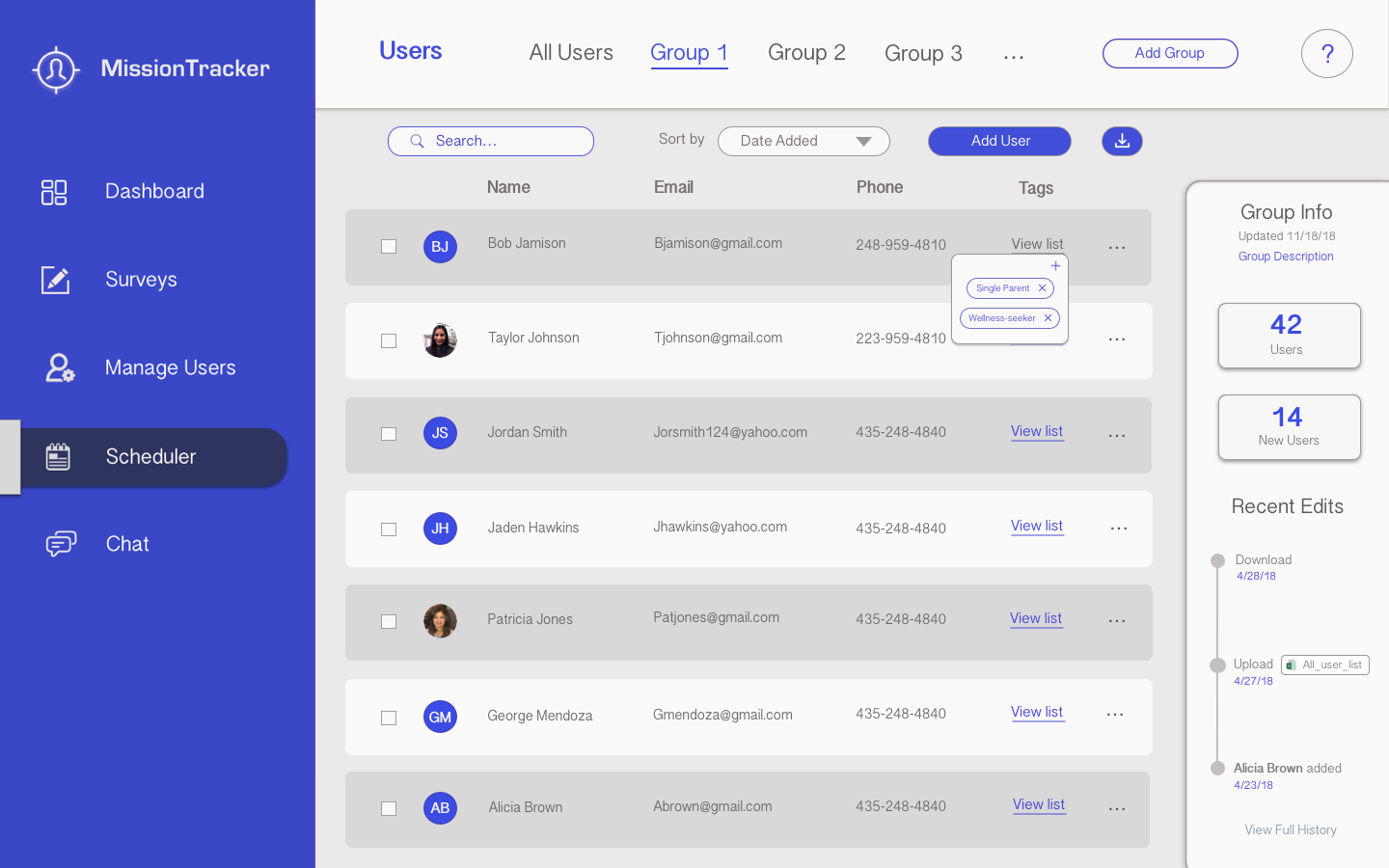The width and height of the screenshot is (1389, 868).
Task: Click the download icon button
Action: click(x=1122, y=141)
